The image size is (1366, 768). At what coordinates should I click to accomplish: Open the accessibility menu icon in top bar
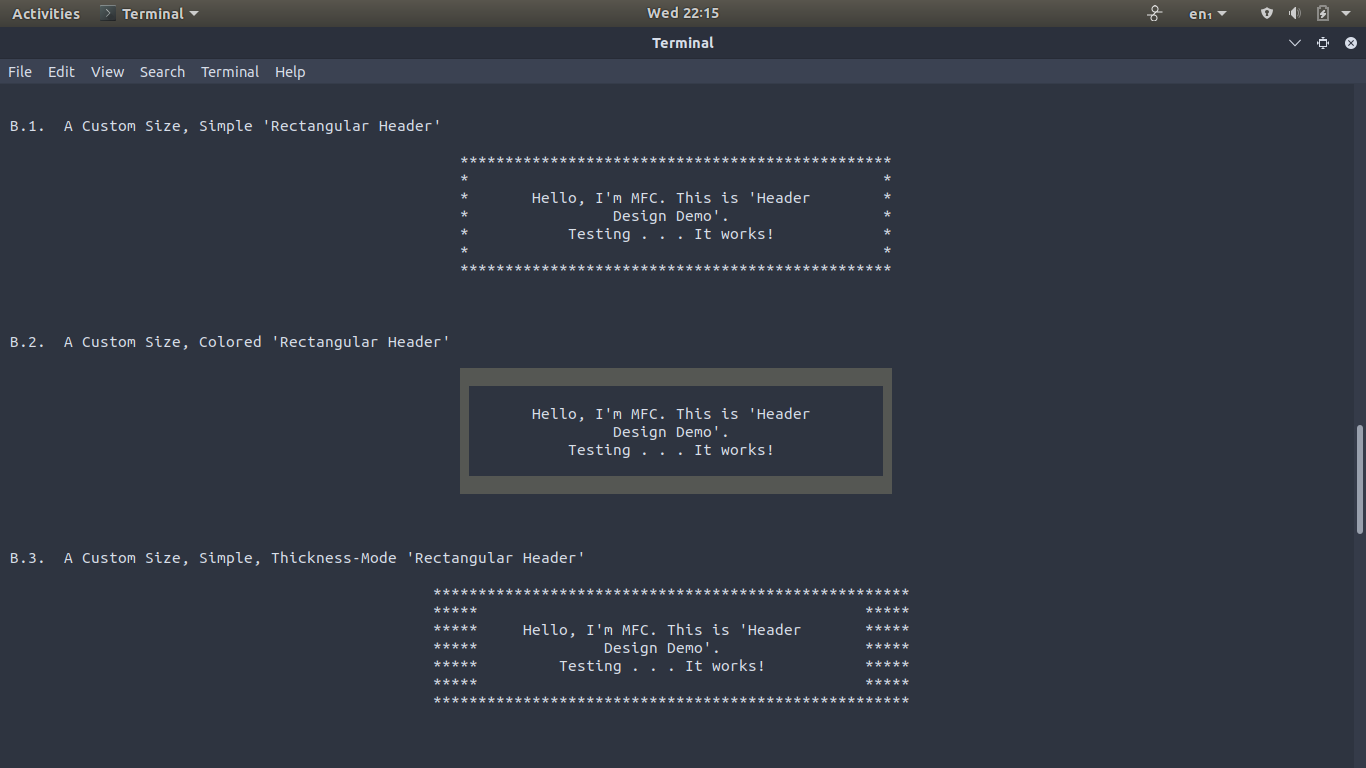point(1154,13)
